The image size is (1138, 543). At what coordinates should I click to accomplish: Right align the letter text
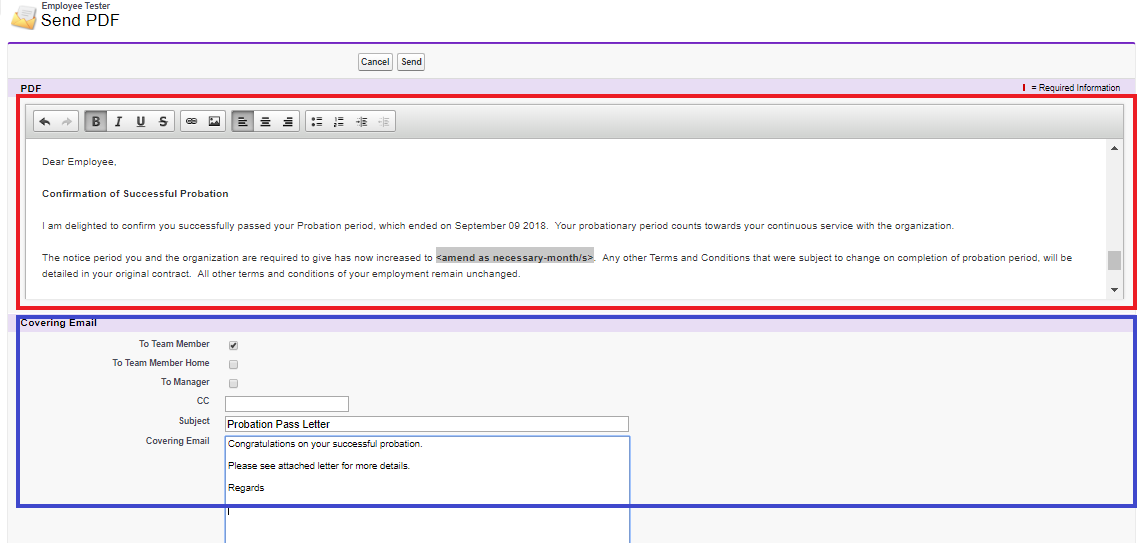click(288, 122)
